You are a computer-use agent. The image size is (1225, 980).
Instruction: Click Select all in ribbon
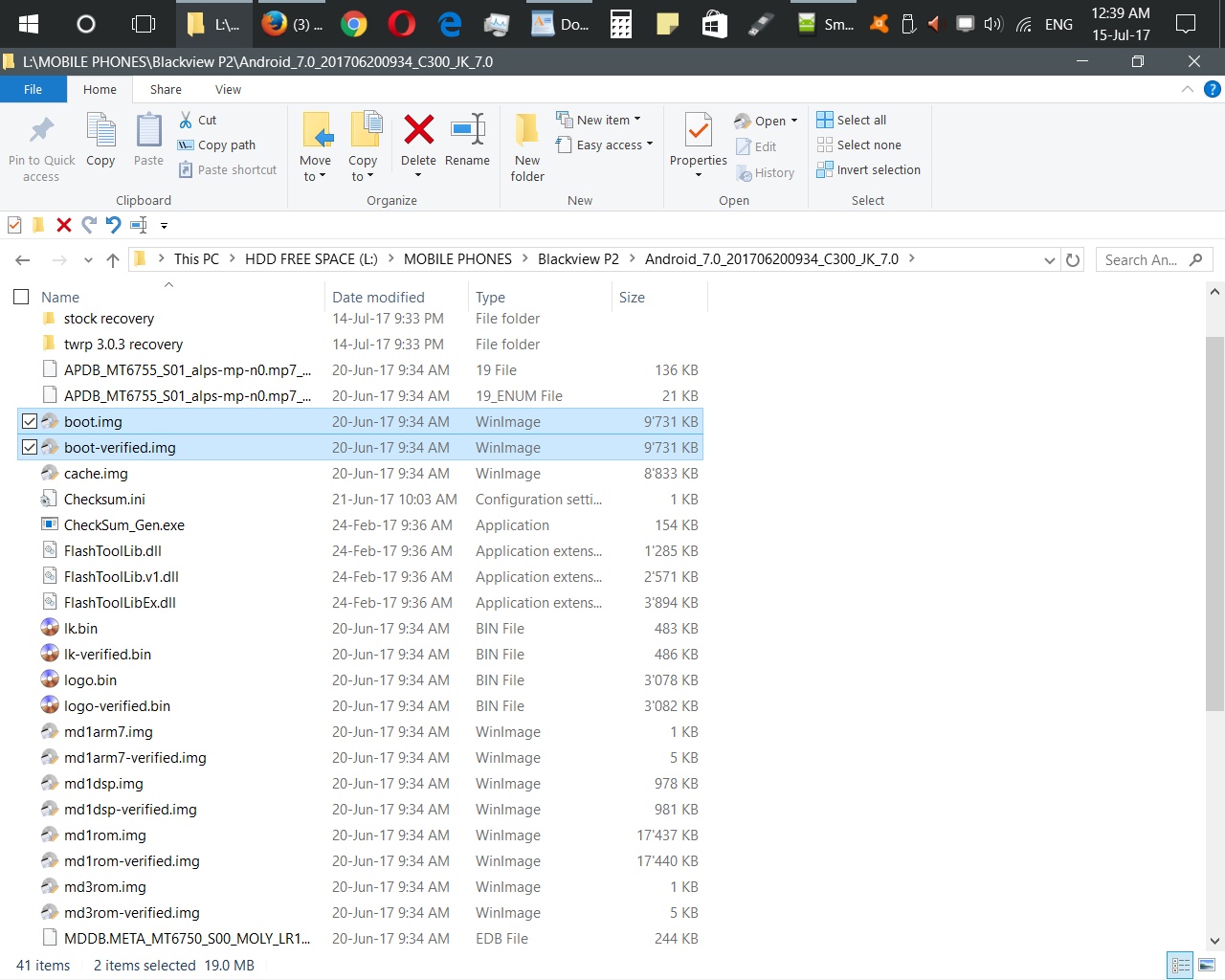852,120
